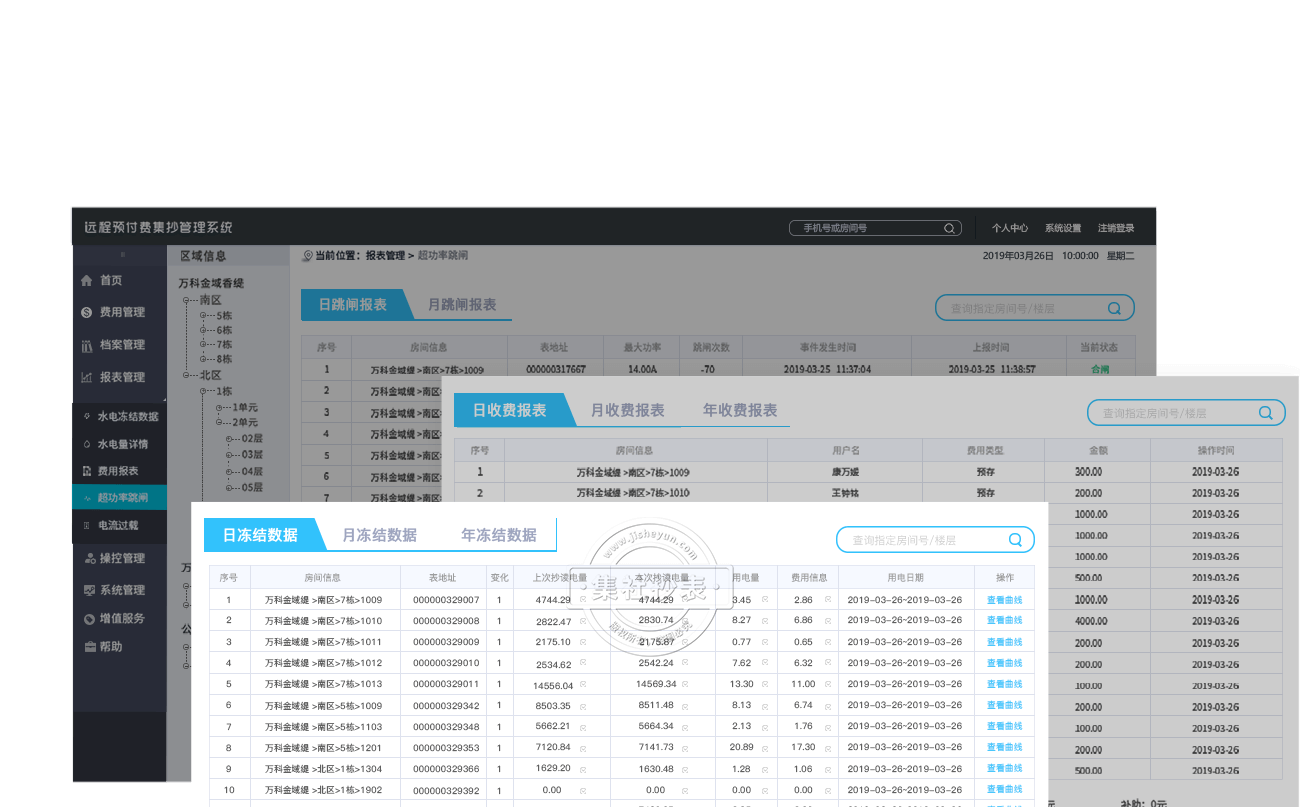Click the chart icon for 报表管理

click(x=87, y=377)
